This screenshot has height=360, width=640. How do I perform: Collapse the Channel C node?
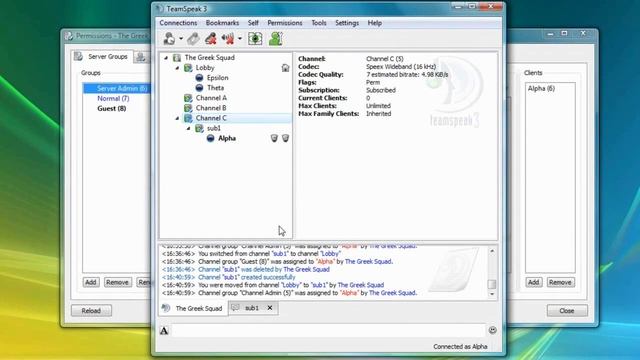click(x=177, y=118)
